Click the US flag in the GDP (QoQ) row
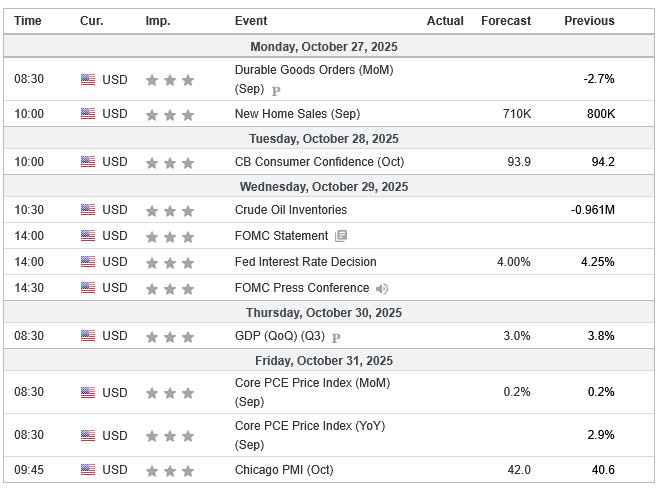This screenshot has width=665, height=493. pyautogui.click(x=88, y=336)
